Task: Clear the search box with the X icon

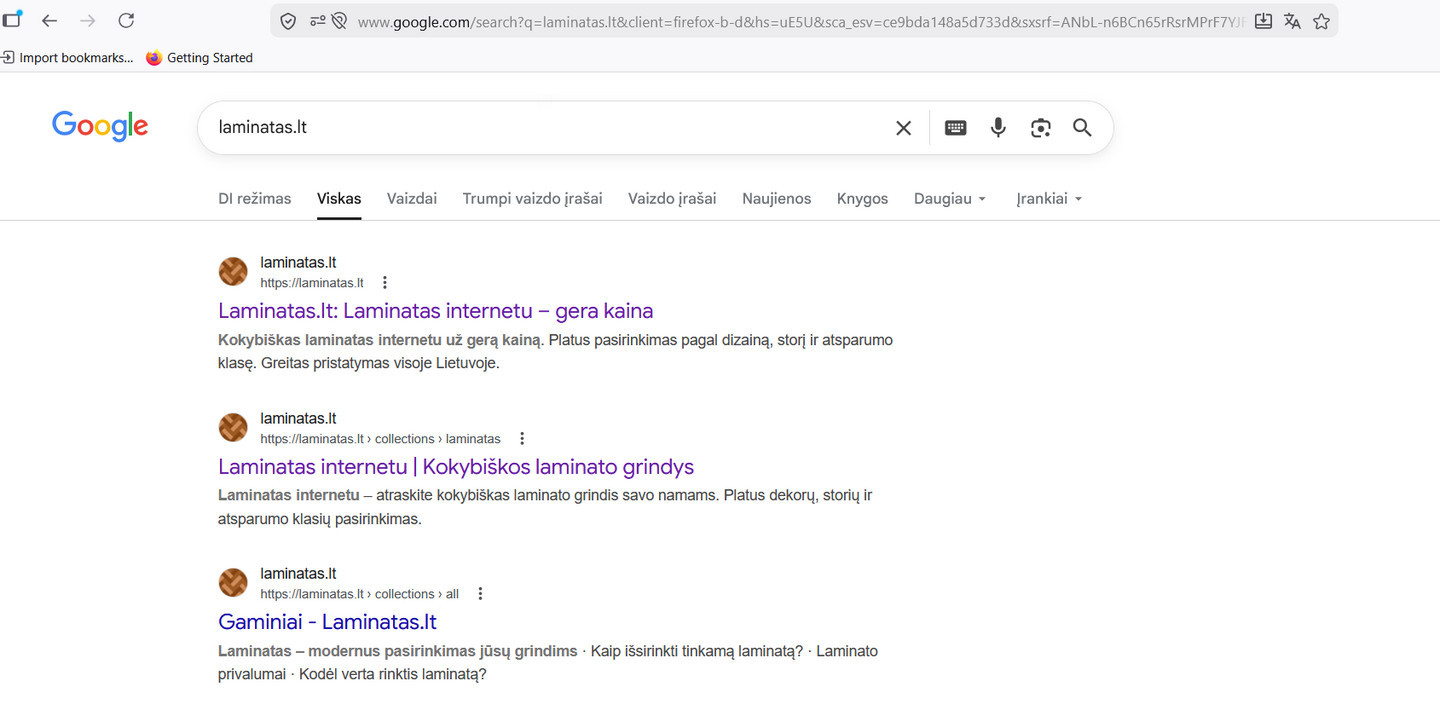Action: pos(903,128)
